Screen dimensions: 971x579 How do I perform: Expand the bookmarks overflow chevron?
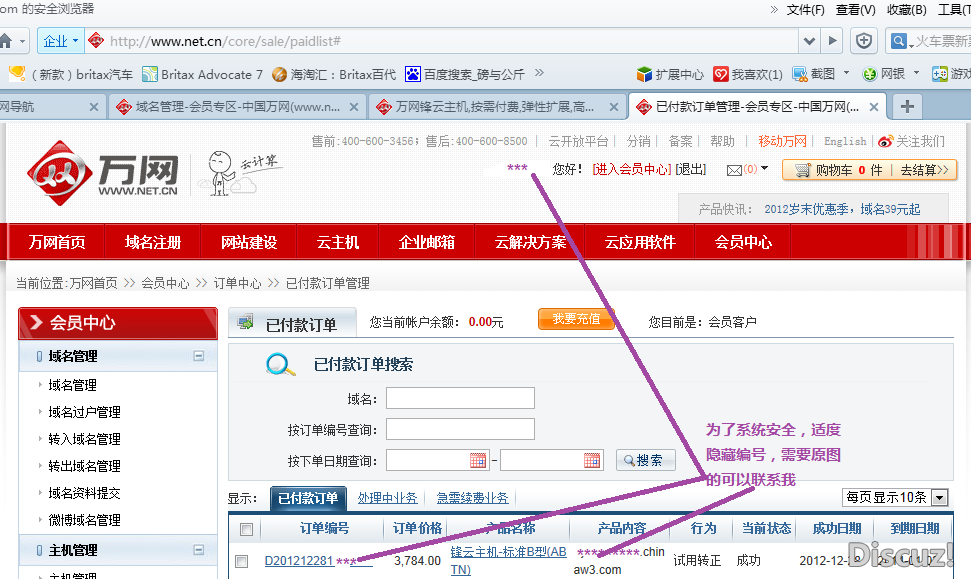click(539, 73)
